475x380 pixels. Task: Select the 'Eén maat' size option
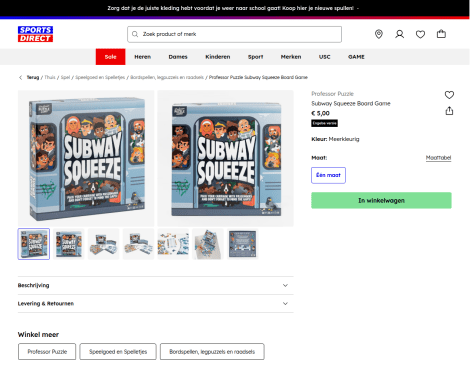point(328,175)
